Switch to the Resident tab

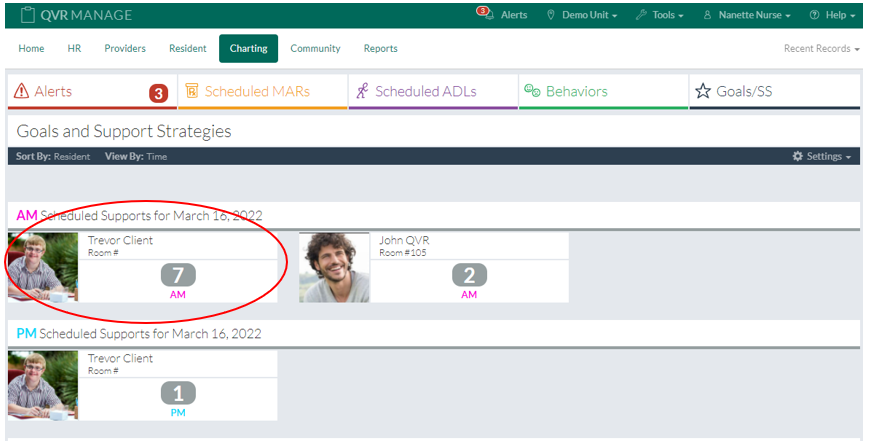pyautogui.click(x=188, y=48)
